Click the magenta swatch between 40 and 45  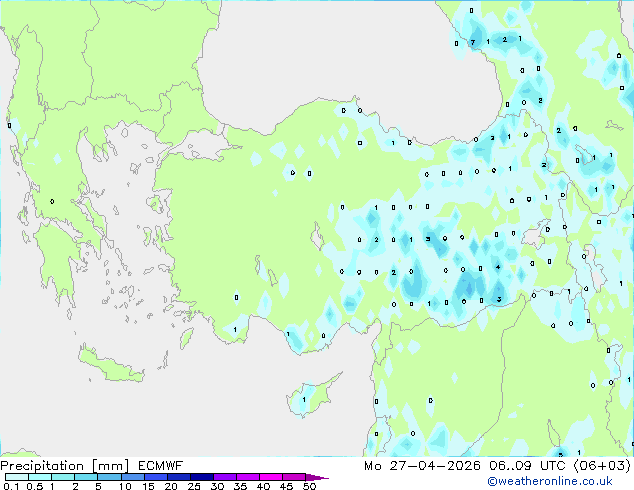point(271,477)
